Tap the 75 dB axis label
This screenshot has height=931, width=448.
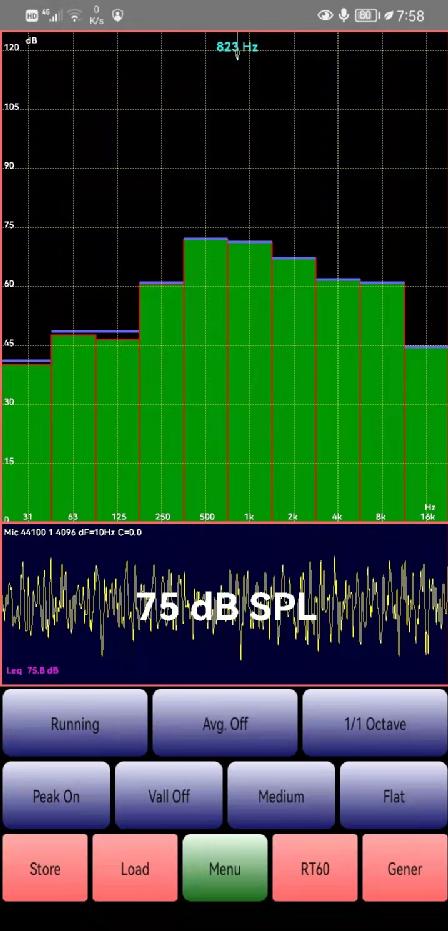[x=8, y=226]
